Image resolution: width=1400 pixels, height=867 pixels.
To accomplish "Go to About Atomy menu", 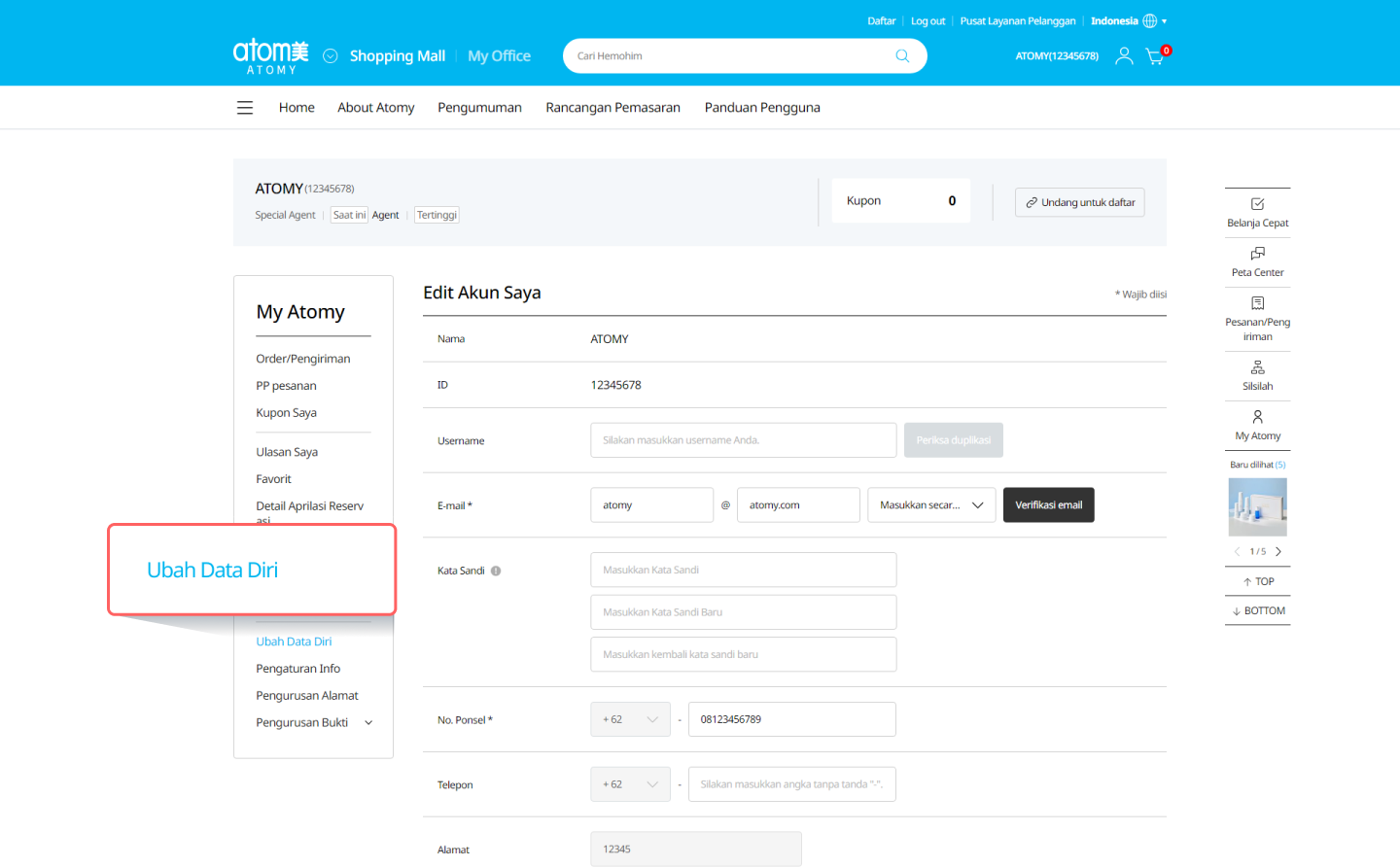I will [375, 108].
